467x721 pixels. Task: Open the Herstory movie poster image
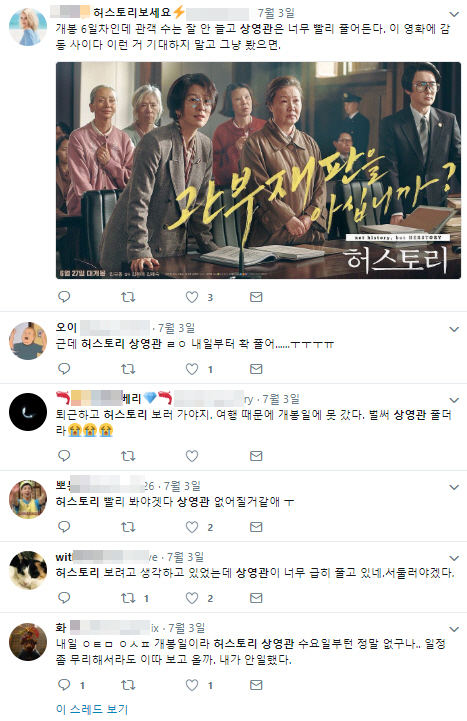pos(258,170)
